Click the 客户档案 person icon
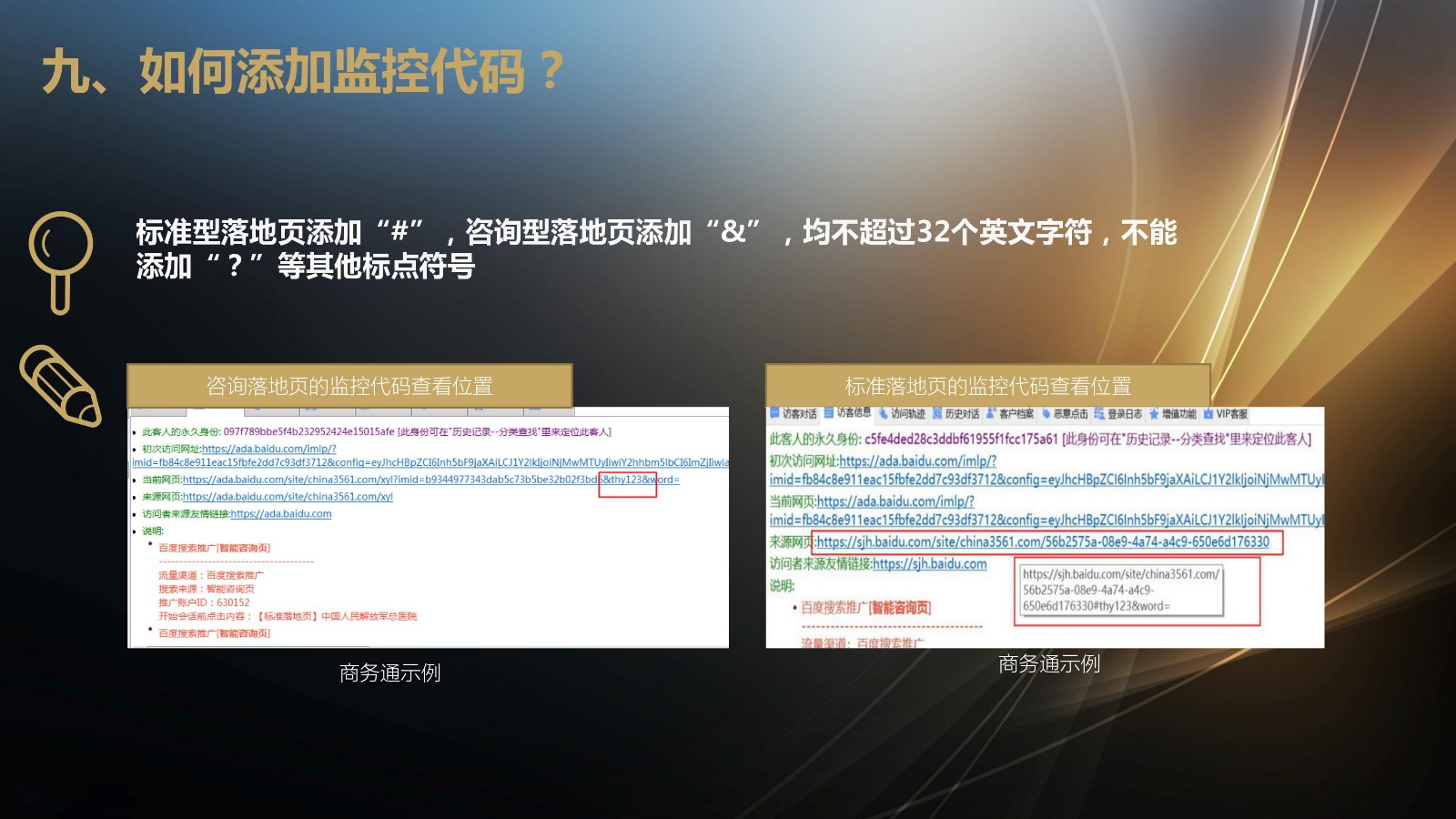 [x=991, y=413]
